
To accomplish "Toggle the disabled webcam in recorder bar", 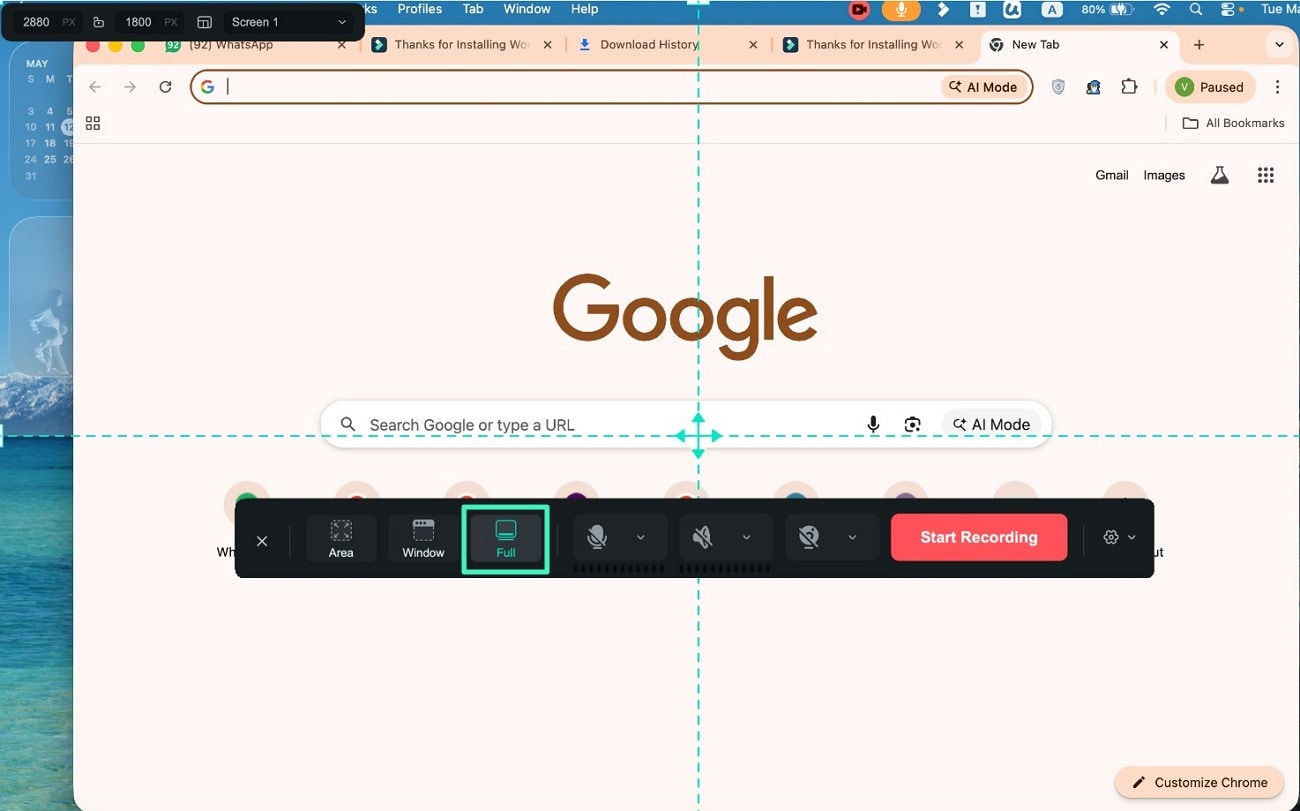I will pos(809,538).
